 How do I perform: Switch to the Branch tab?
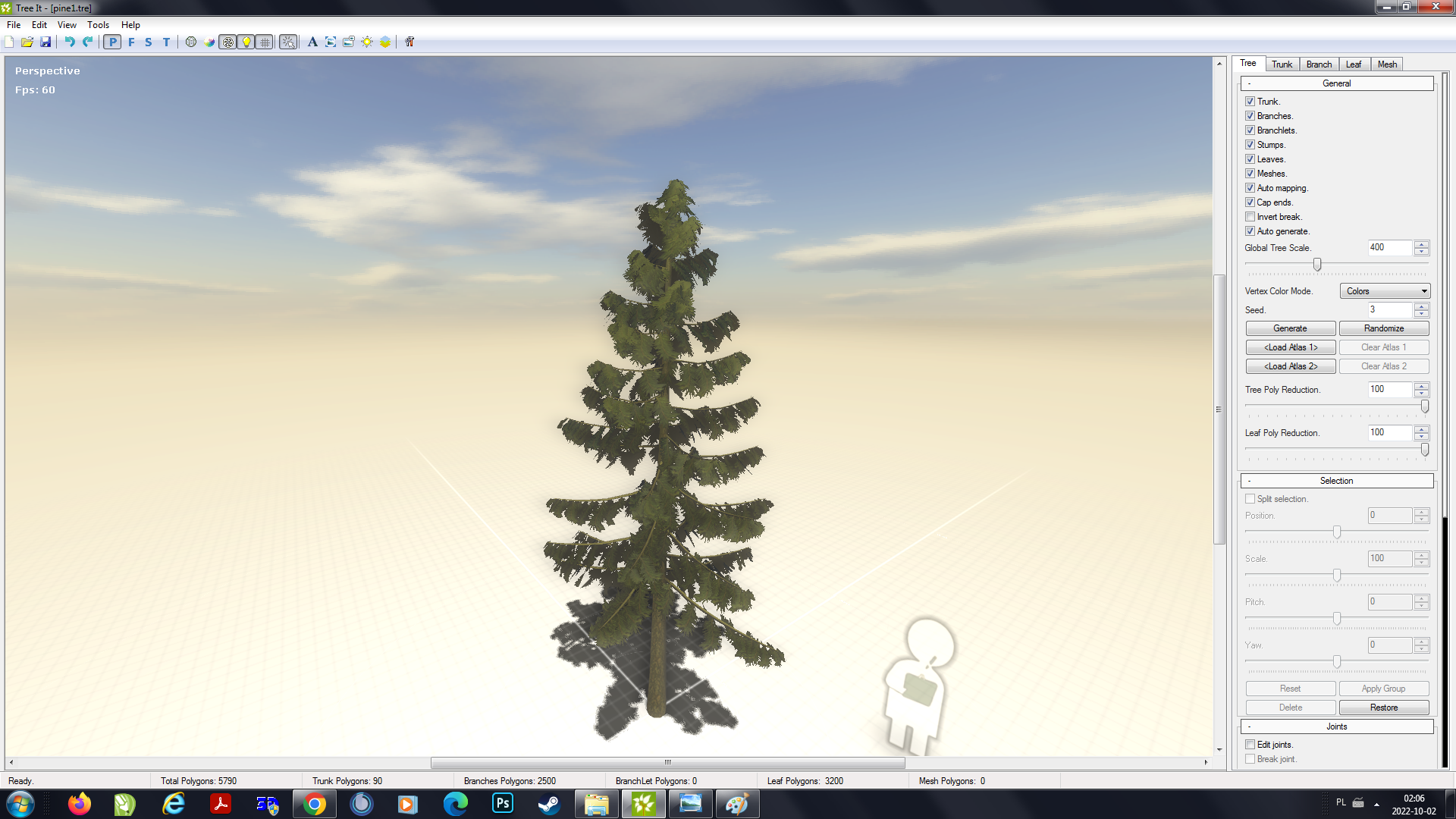[x=1319, y=64]
